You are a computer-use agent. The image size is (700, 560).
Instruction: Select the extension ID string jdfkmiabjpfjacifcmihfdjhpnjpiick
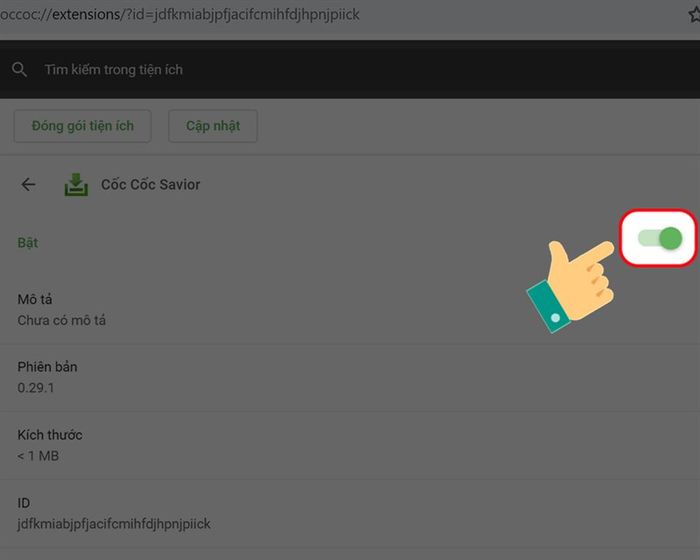114,524
